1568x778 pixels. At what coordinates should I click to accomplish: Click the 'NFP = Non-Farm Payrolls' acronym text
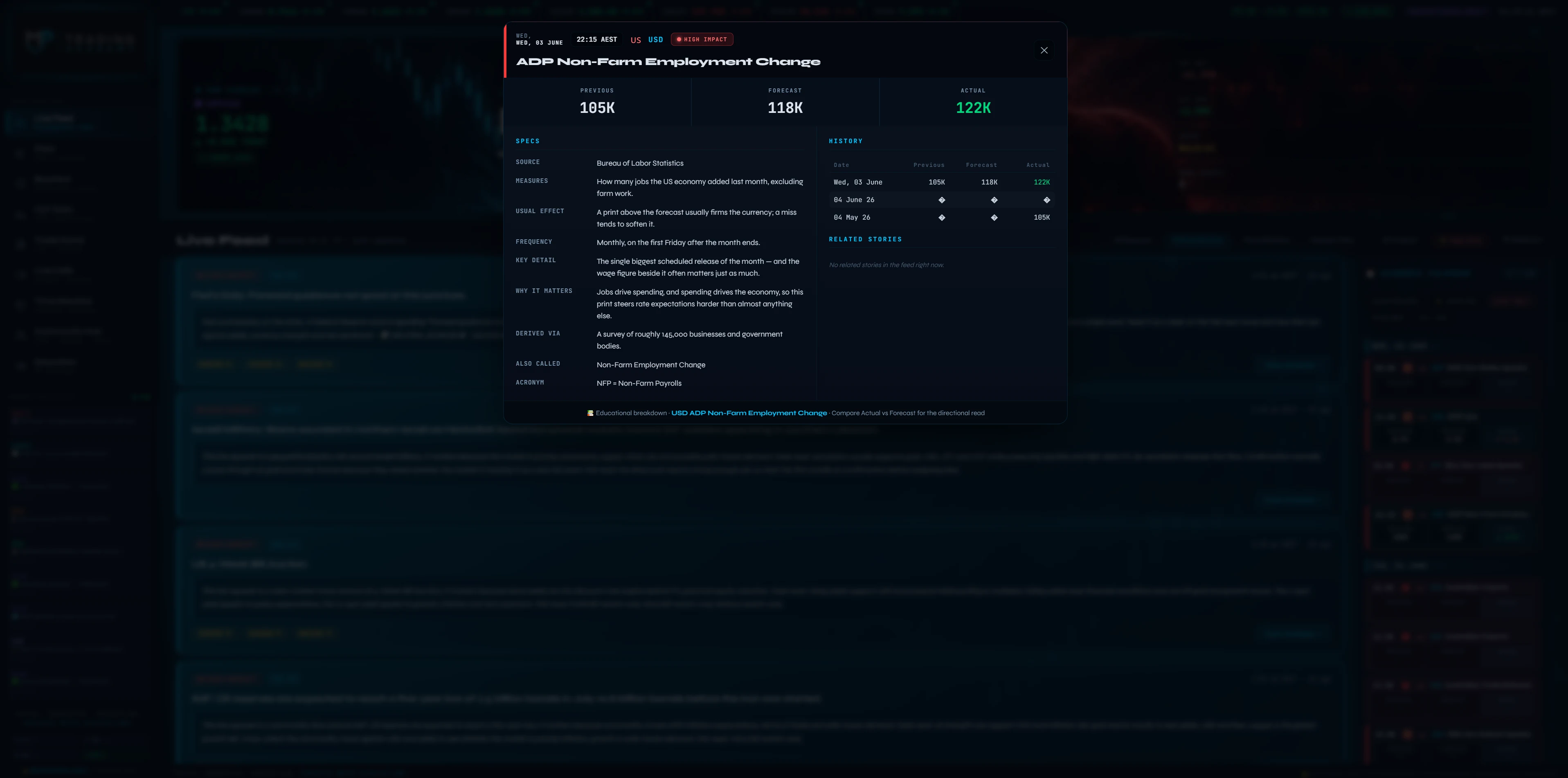coord(639,383)
